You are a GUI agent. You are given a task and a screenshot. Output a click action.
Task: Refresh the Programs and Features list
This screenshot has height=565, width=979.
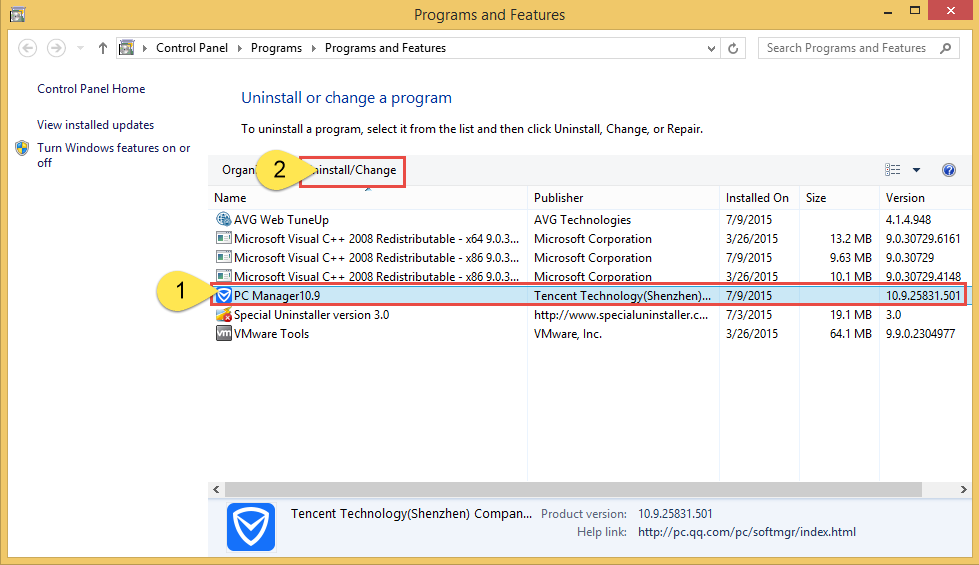coord(733,48)
